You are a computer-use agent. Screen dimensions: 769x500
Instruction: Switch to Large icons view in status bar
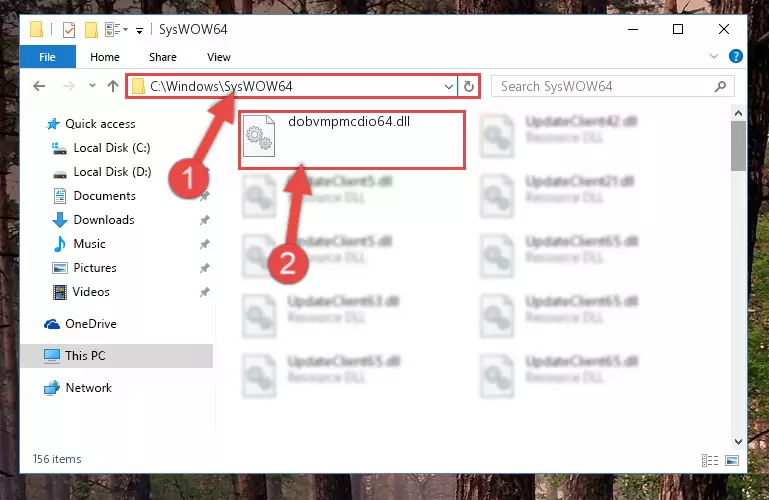(732, 460)
